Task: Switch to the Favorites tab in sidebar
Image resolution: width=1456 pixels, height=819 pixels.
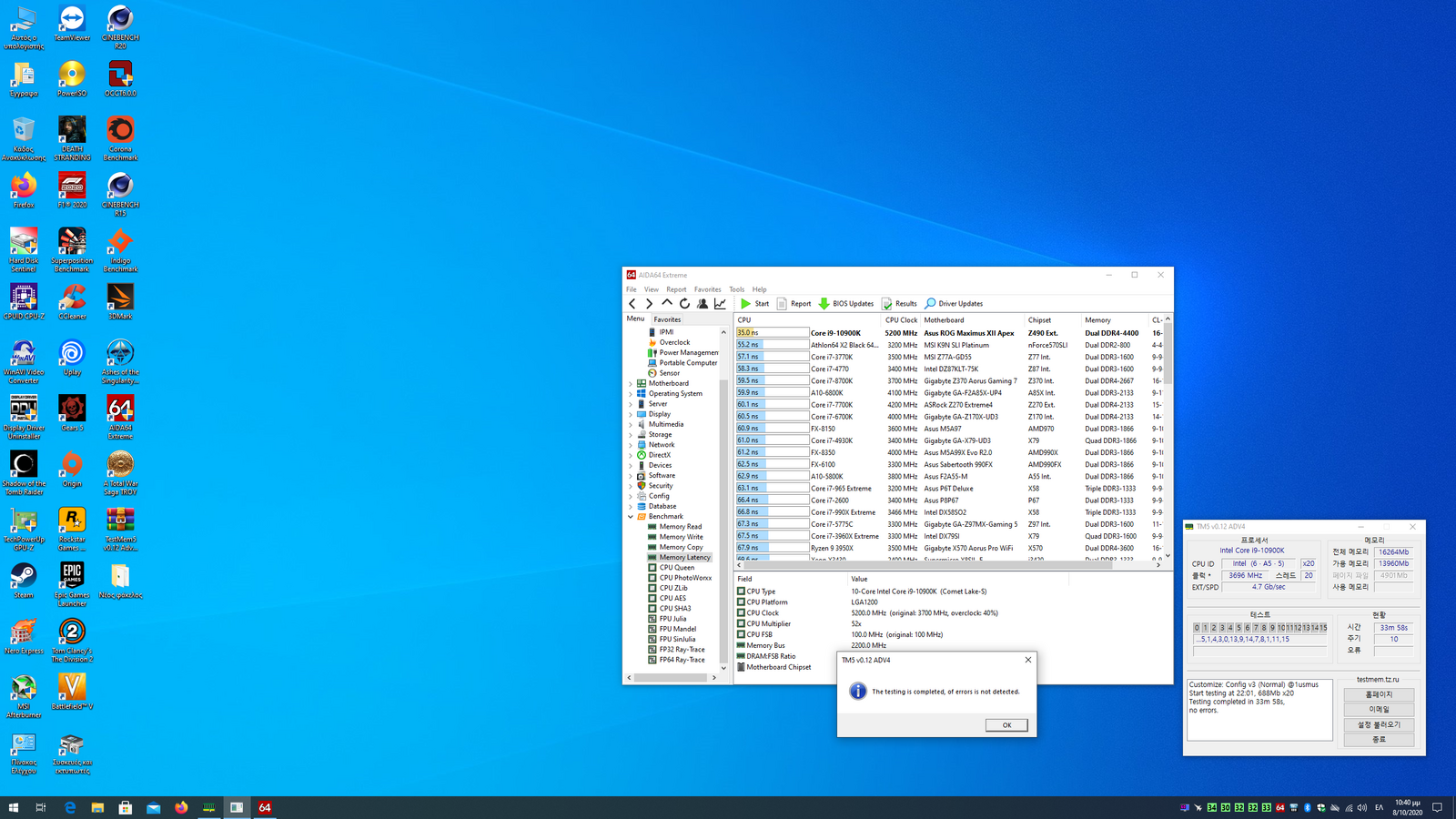Action: 667,319
